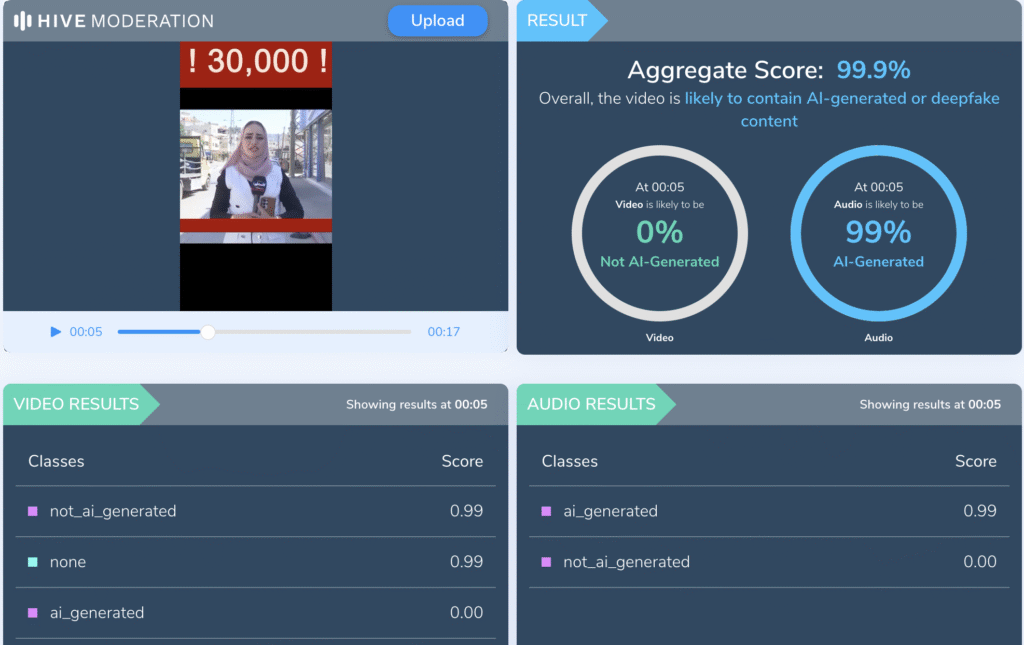Click the swatch beside ai_generated in video results
Image resolution: width=1024 pixels, height=645 pixels.
tap(33, 613)
